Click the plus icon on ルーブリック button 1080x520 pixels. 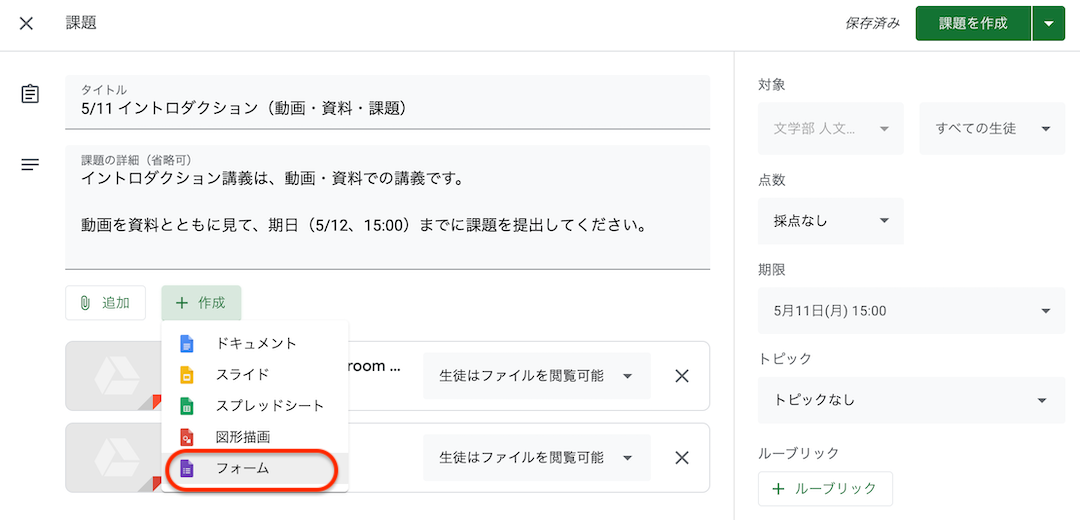(x=778, y=489)
